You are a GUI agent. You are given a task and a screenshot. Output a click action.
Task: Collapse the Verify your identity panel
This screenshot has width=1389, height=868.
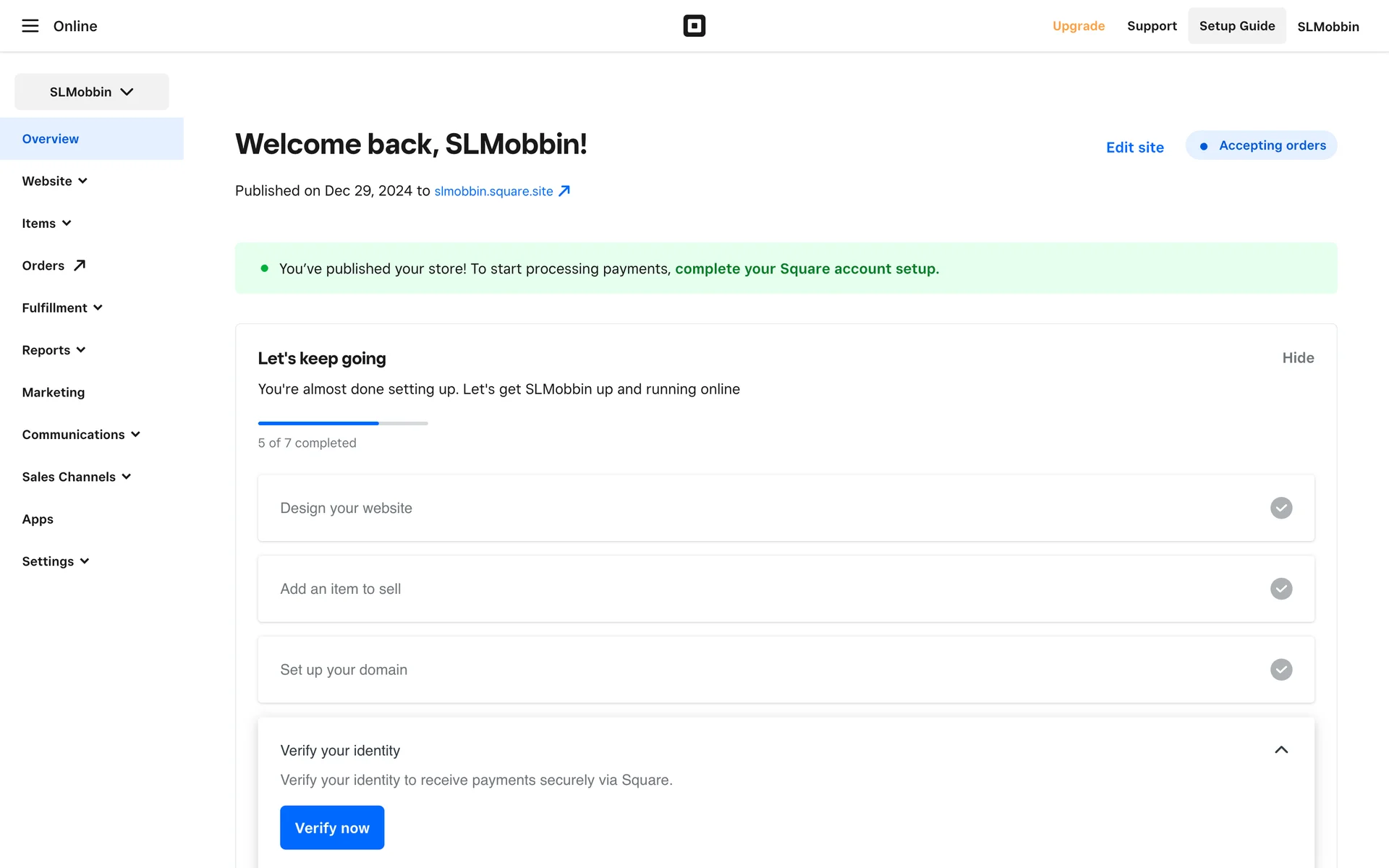click(1281, 750)
